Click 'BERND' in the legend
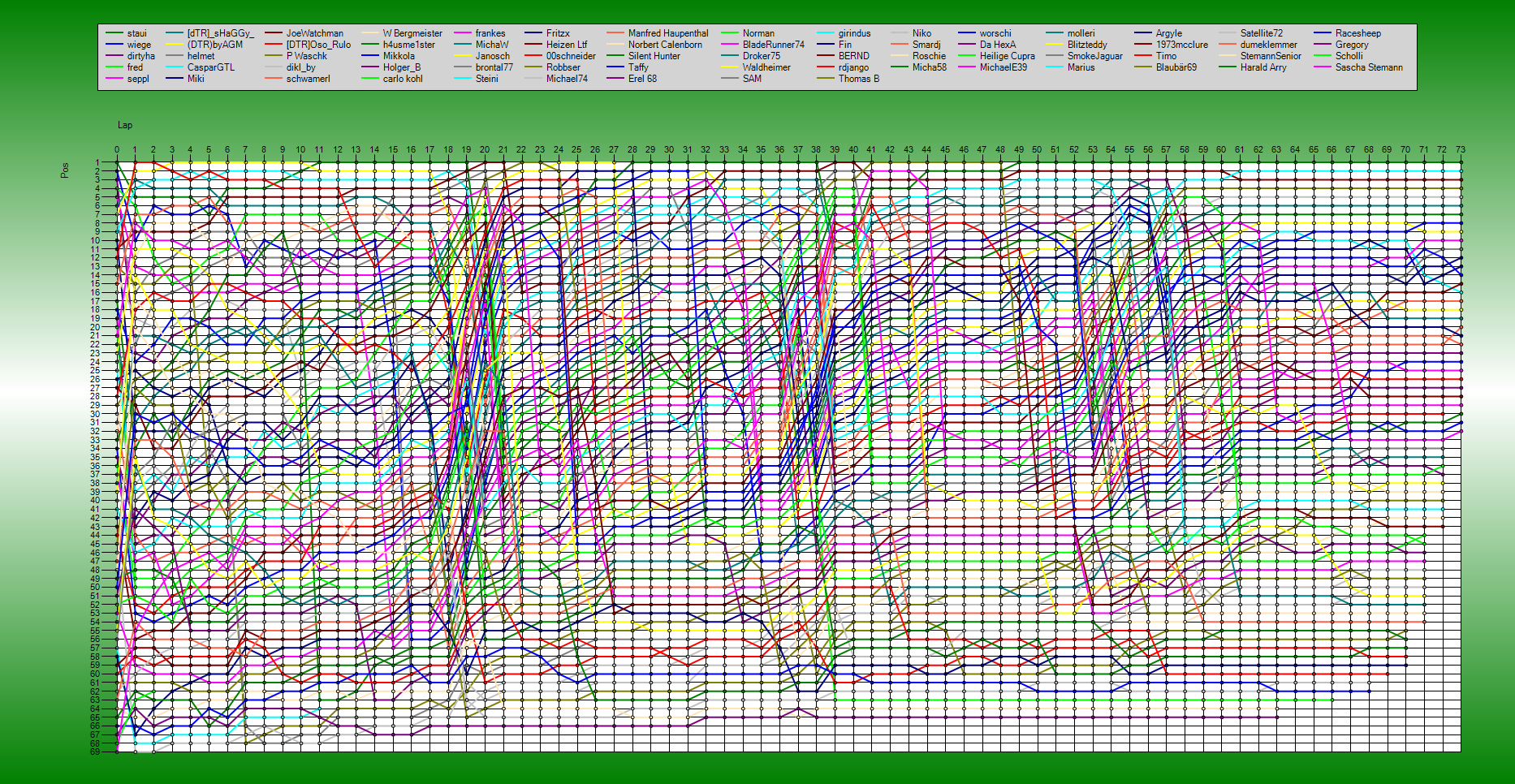 point(854,56)
